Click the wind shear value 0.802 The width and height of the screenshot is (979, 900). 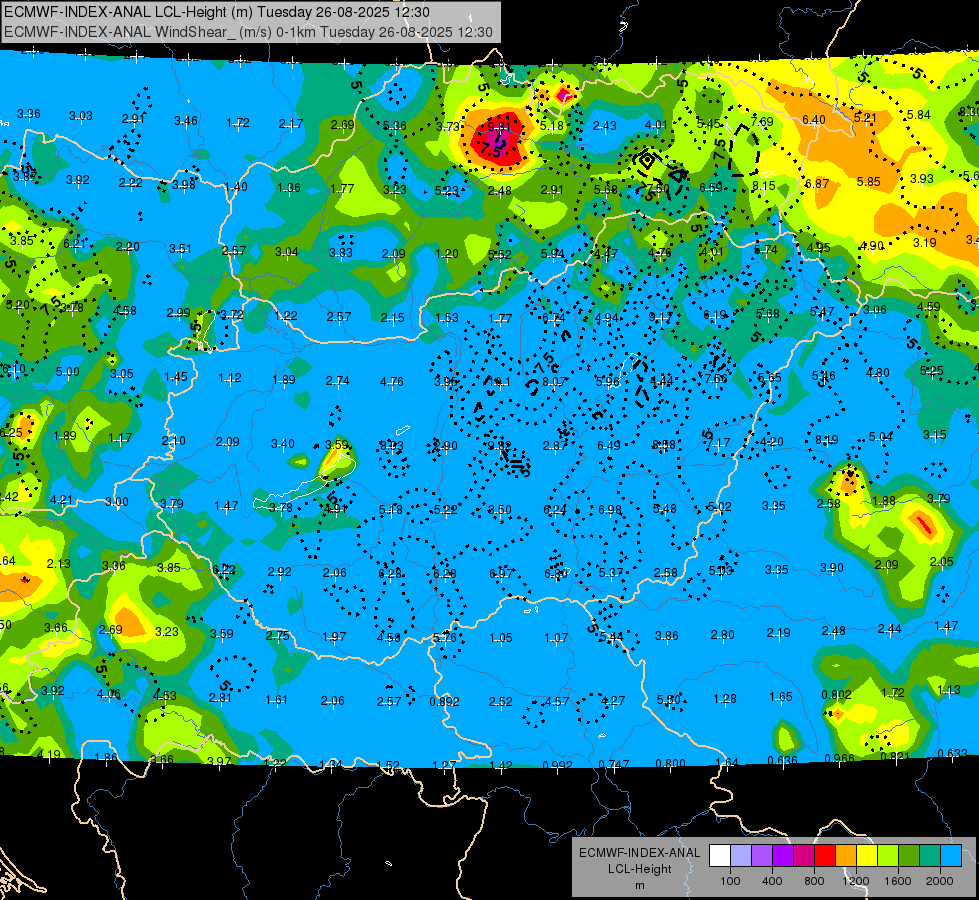pos(836,695)
